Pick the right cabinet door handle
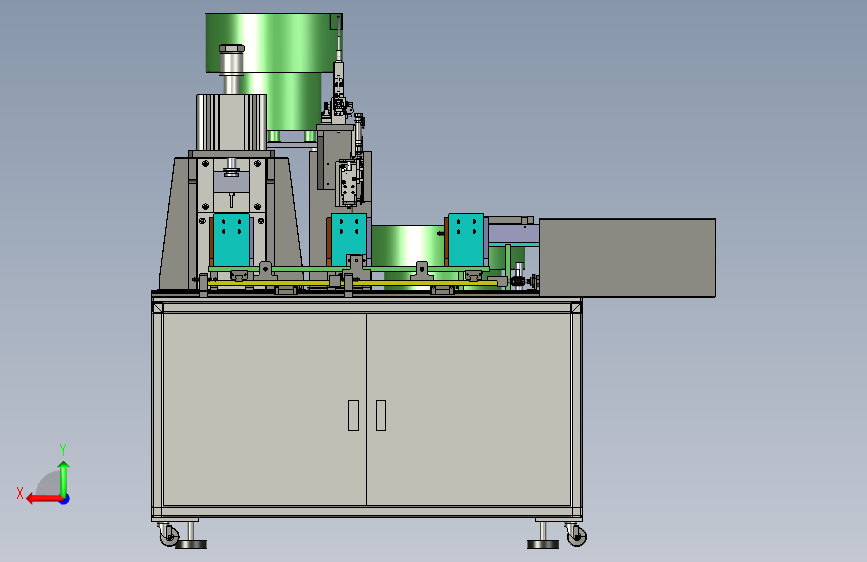Viewport: 867px width, 562px height. pos(381,415)
